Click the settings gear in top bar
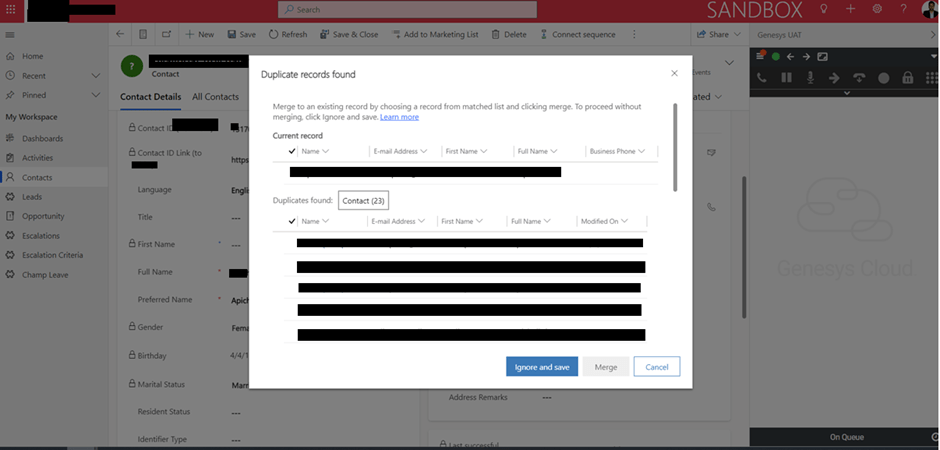Screen dimensions: 940x450 coord(877,9)
